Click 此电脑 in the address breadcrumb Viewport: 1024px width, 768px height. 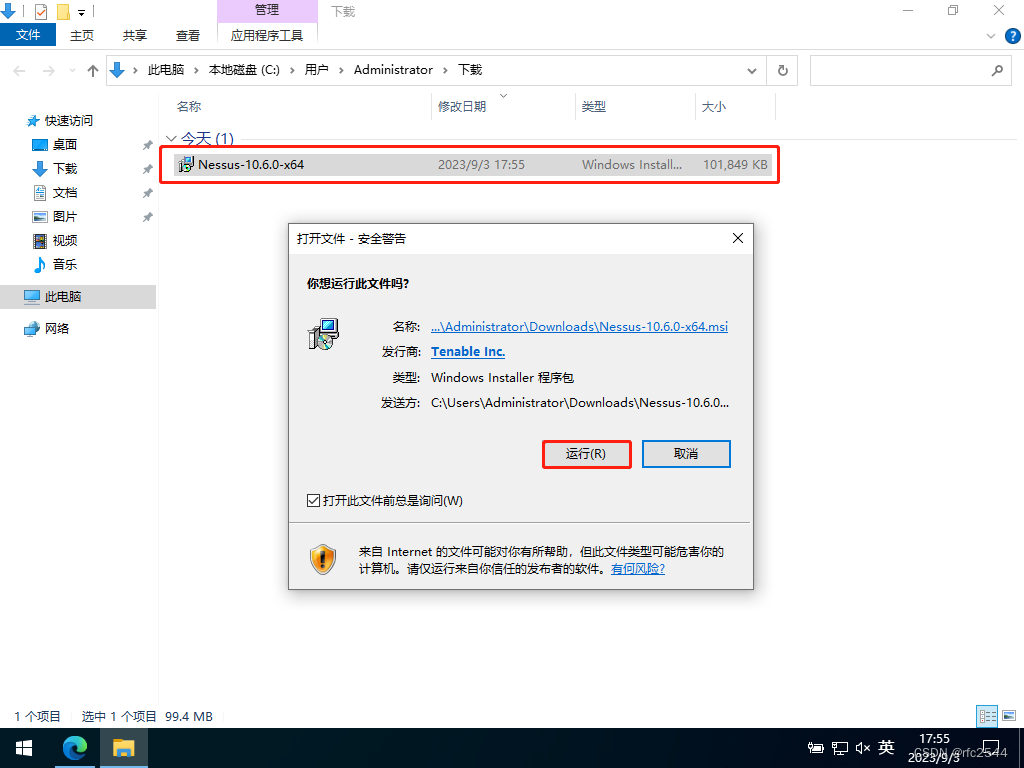166,70
